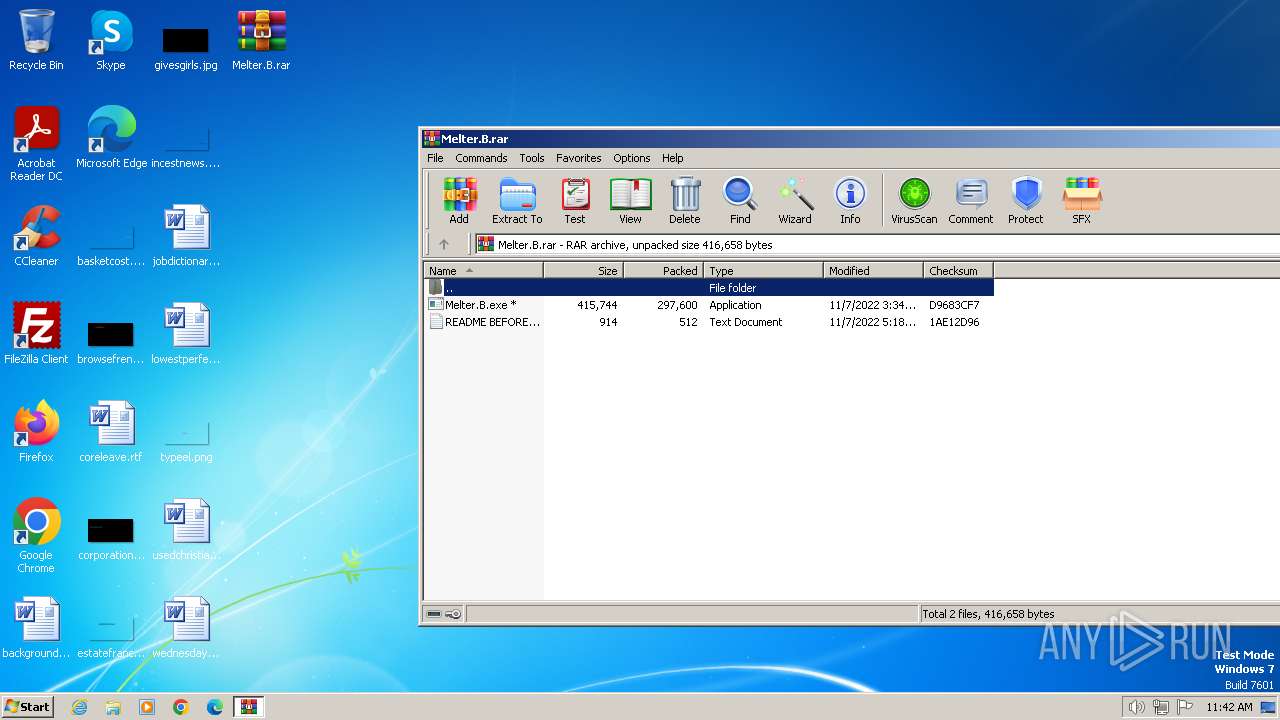Open the File menu

click(435, 158)
